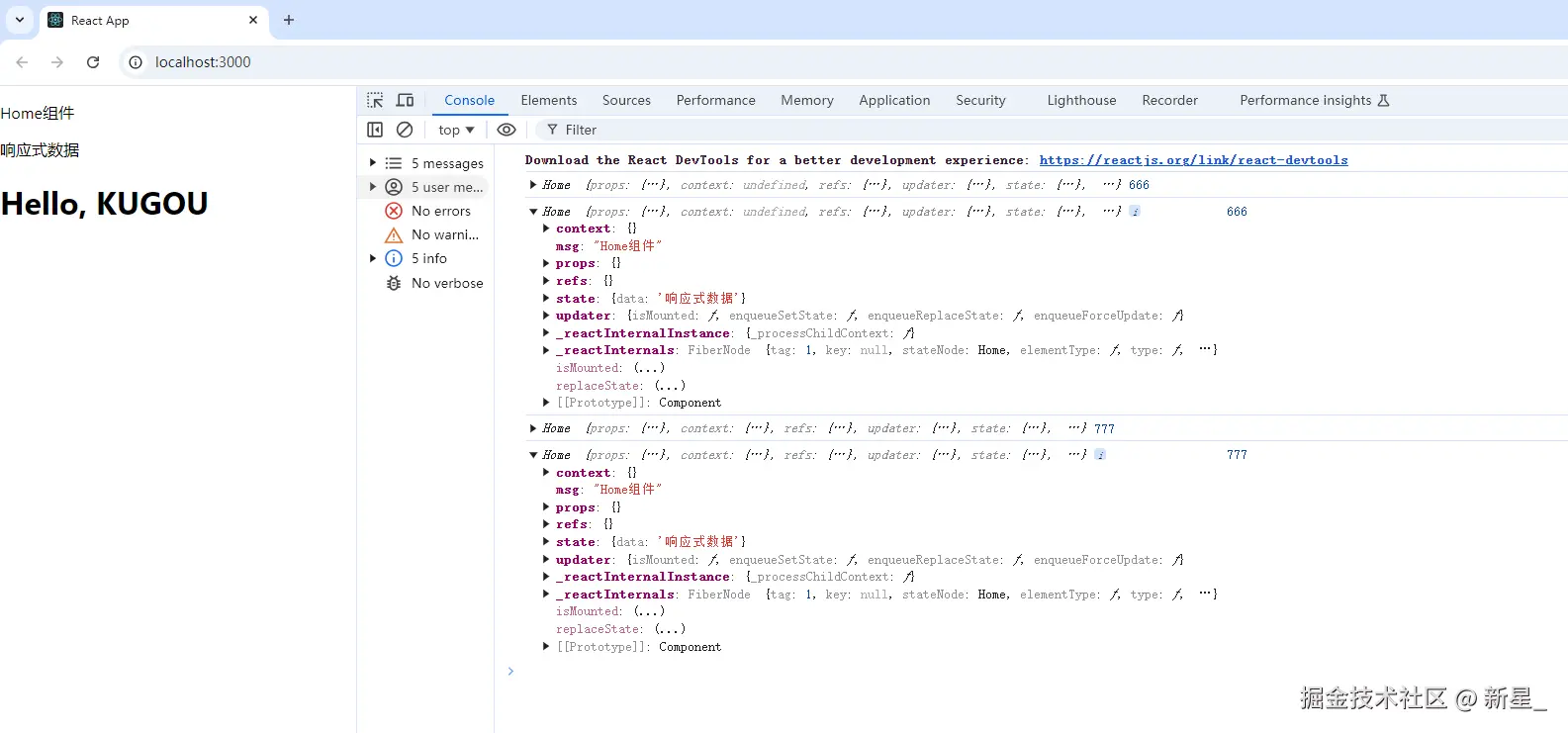Open the Sources tab

coord(626,100)
